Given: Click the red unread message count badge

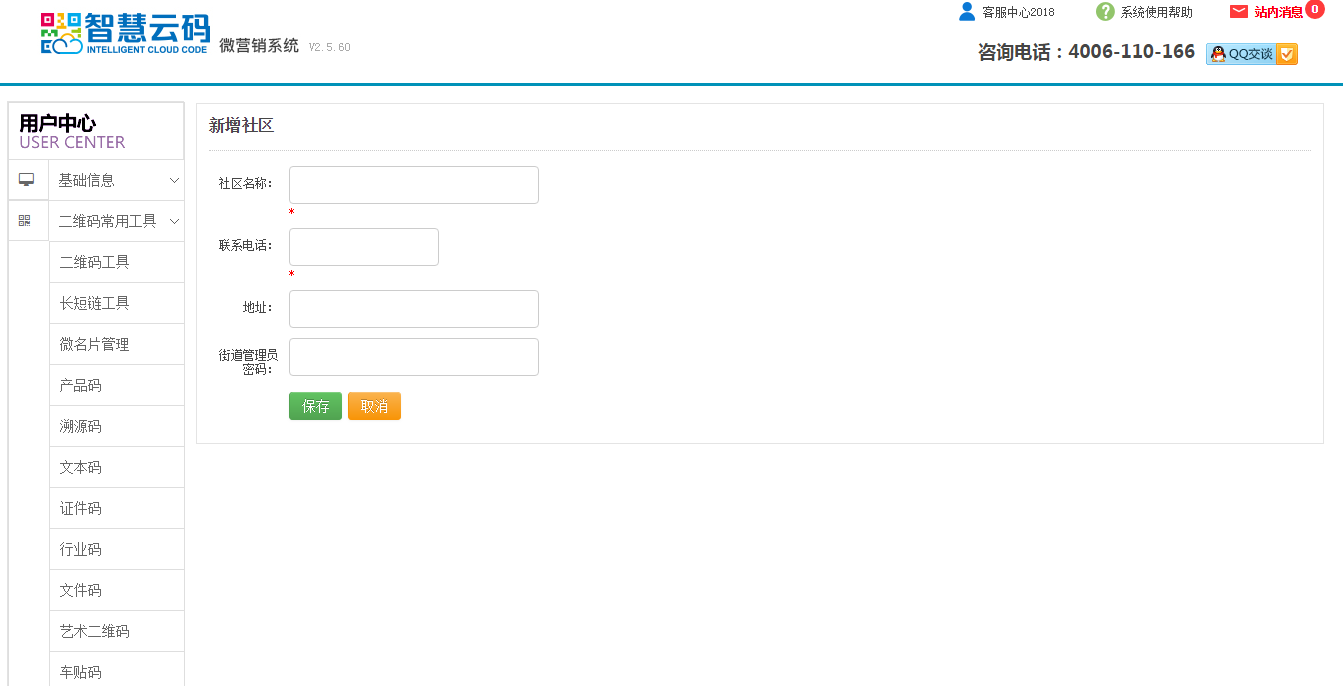Looking at the screenshot, I should point(1315,9).
